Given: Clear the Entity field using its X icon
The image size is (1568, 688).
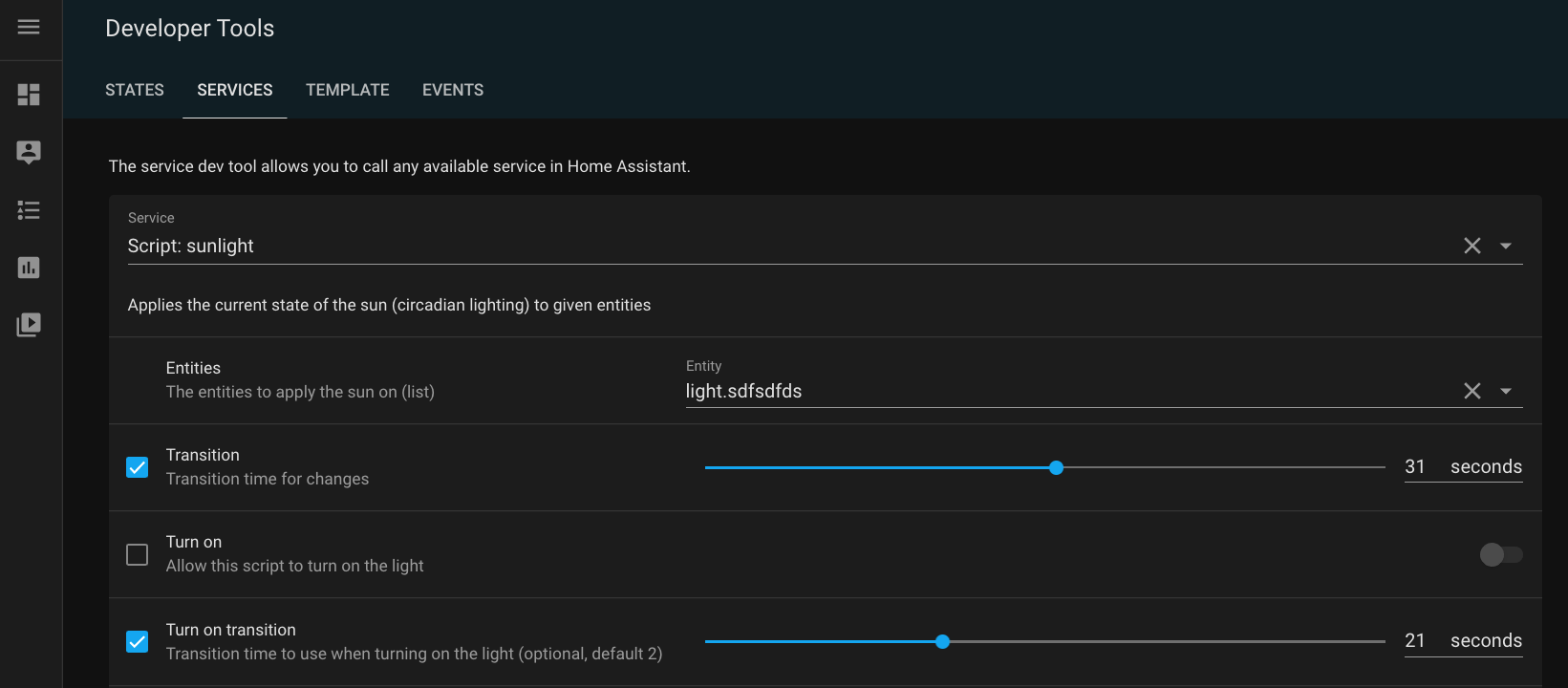Looking at the screenshot, I should 1471,390.
